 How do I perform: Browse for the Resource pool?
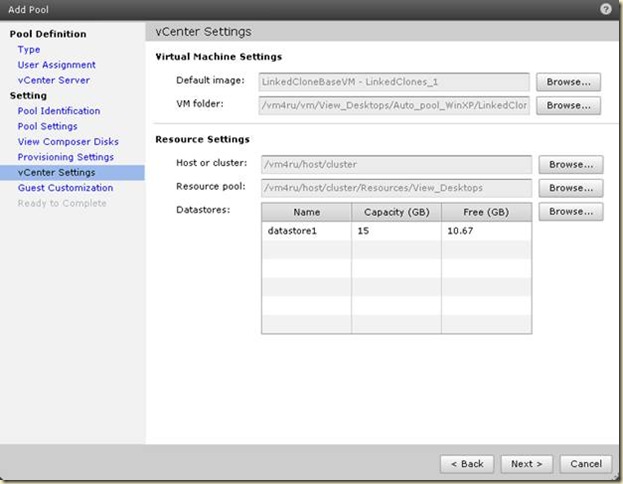coord(570,187)
